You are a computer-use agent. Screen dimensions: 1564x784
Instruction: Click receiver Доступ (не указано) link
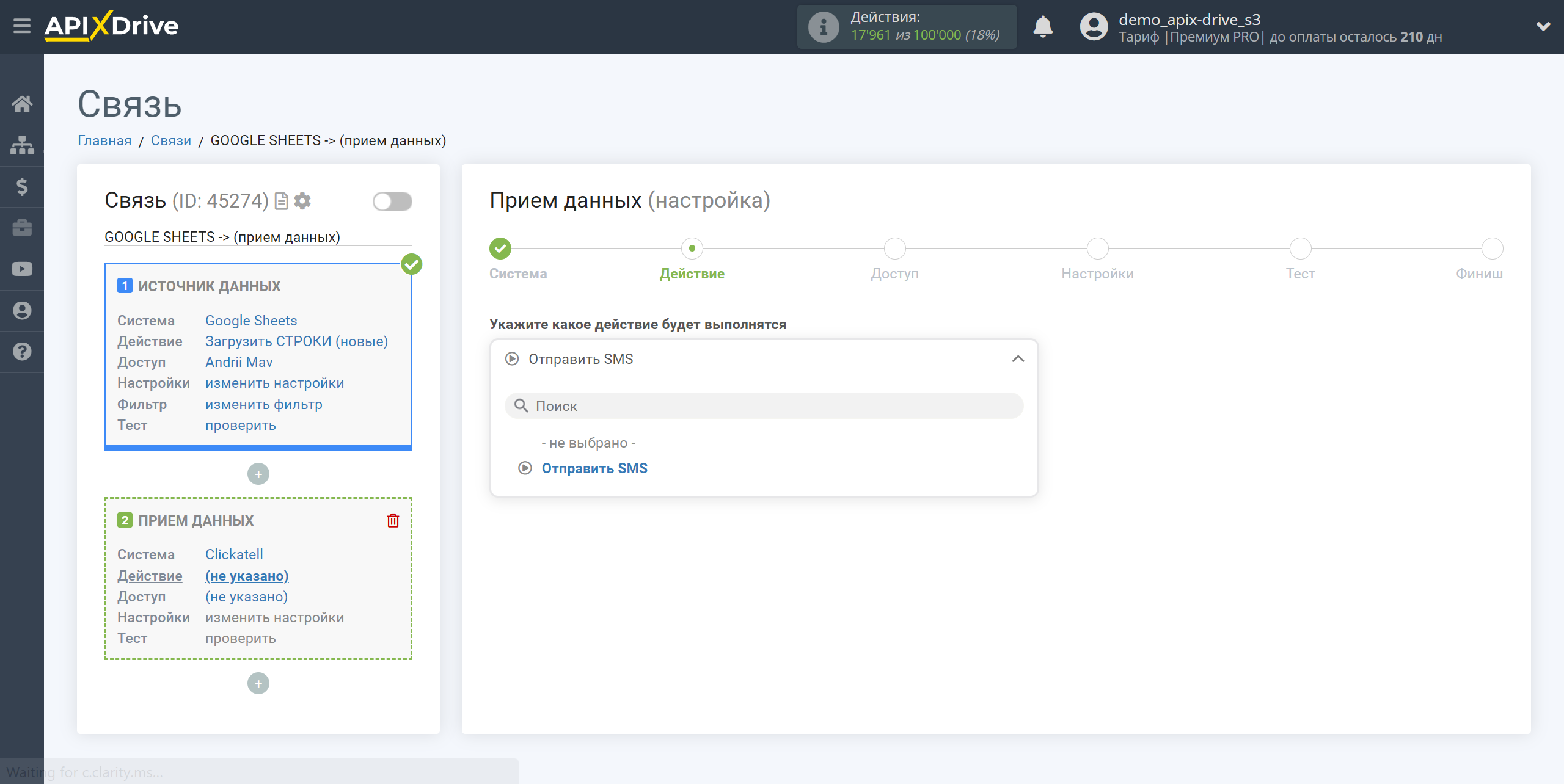[x=247, y=597]
